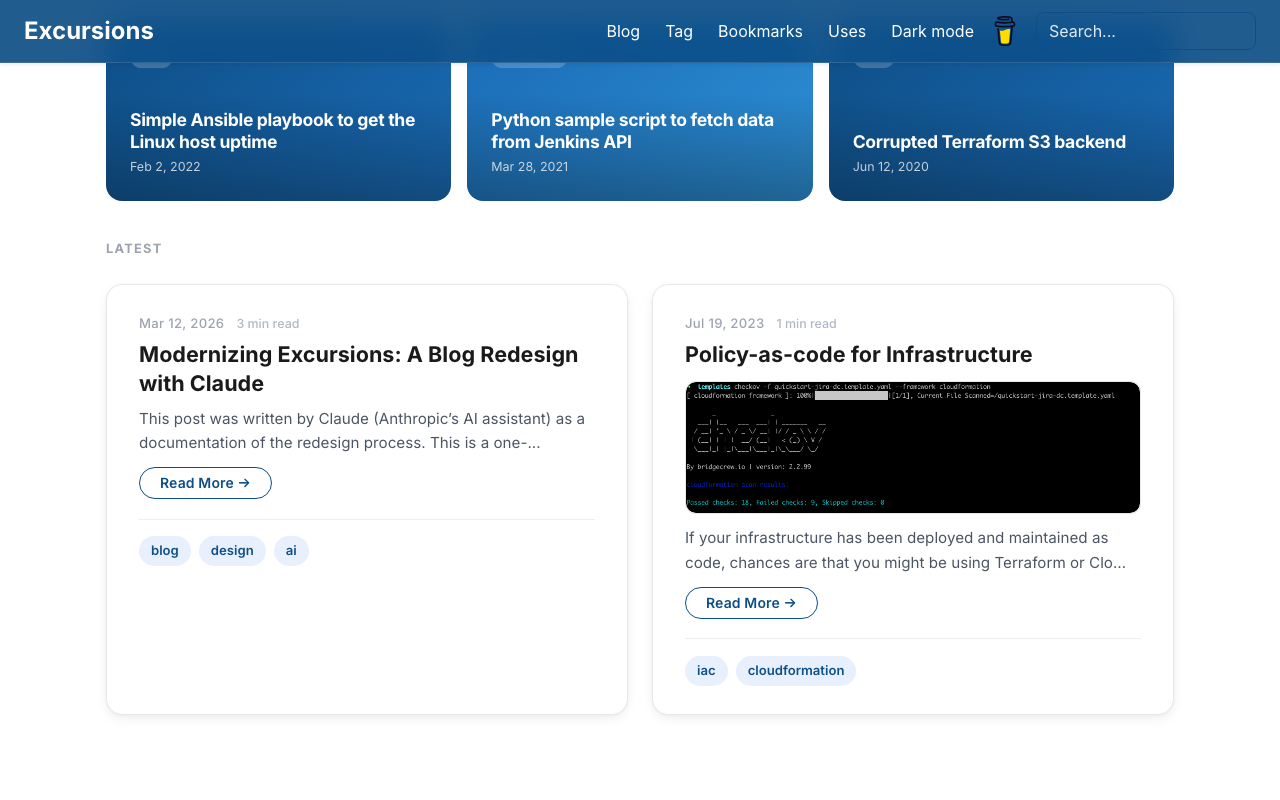Open the Simple Ansible playbook post
This screenshot has height=800, width=1280.
tap(272, 130)
